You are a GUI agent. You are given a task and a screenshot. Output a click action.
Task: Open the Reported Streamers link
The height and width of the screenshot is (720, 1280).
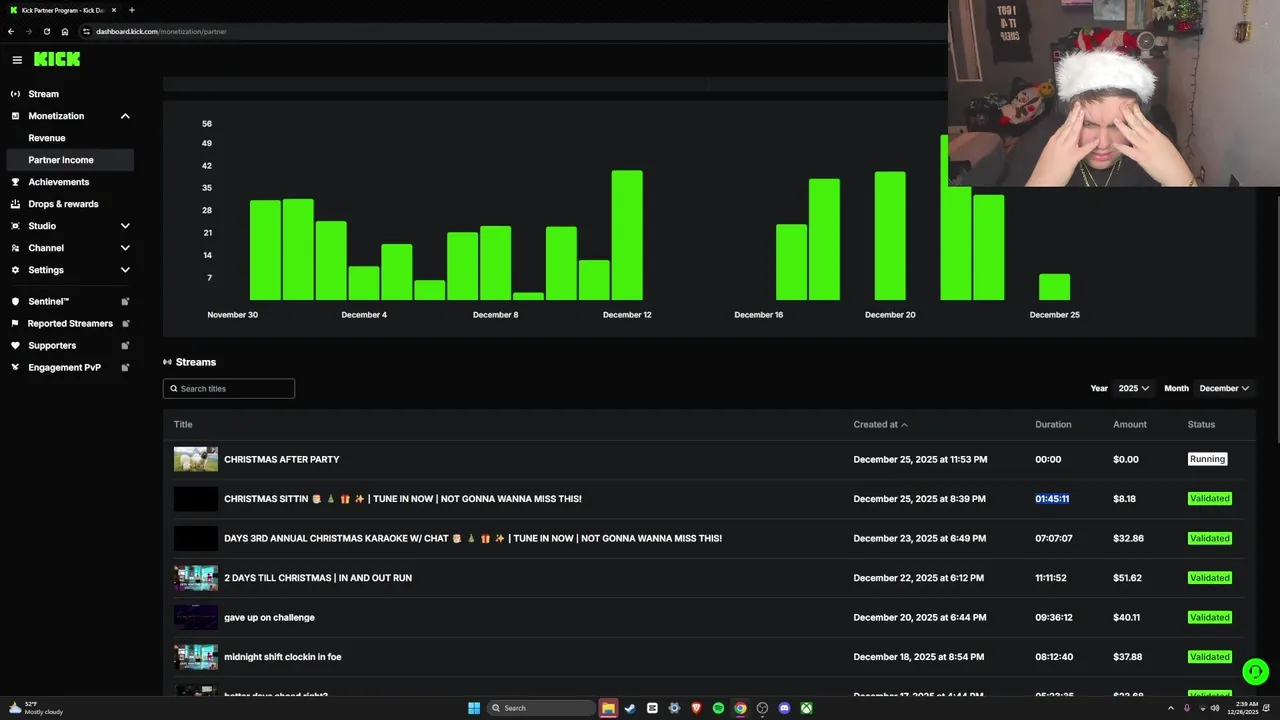(70, 323)
